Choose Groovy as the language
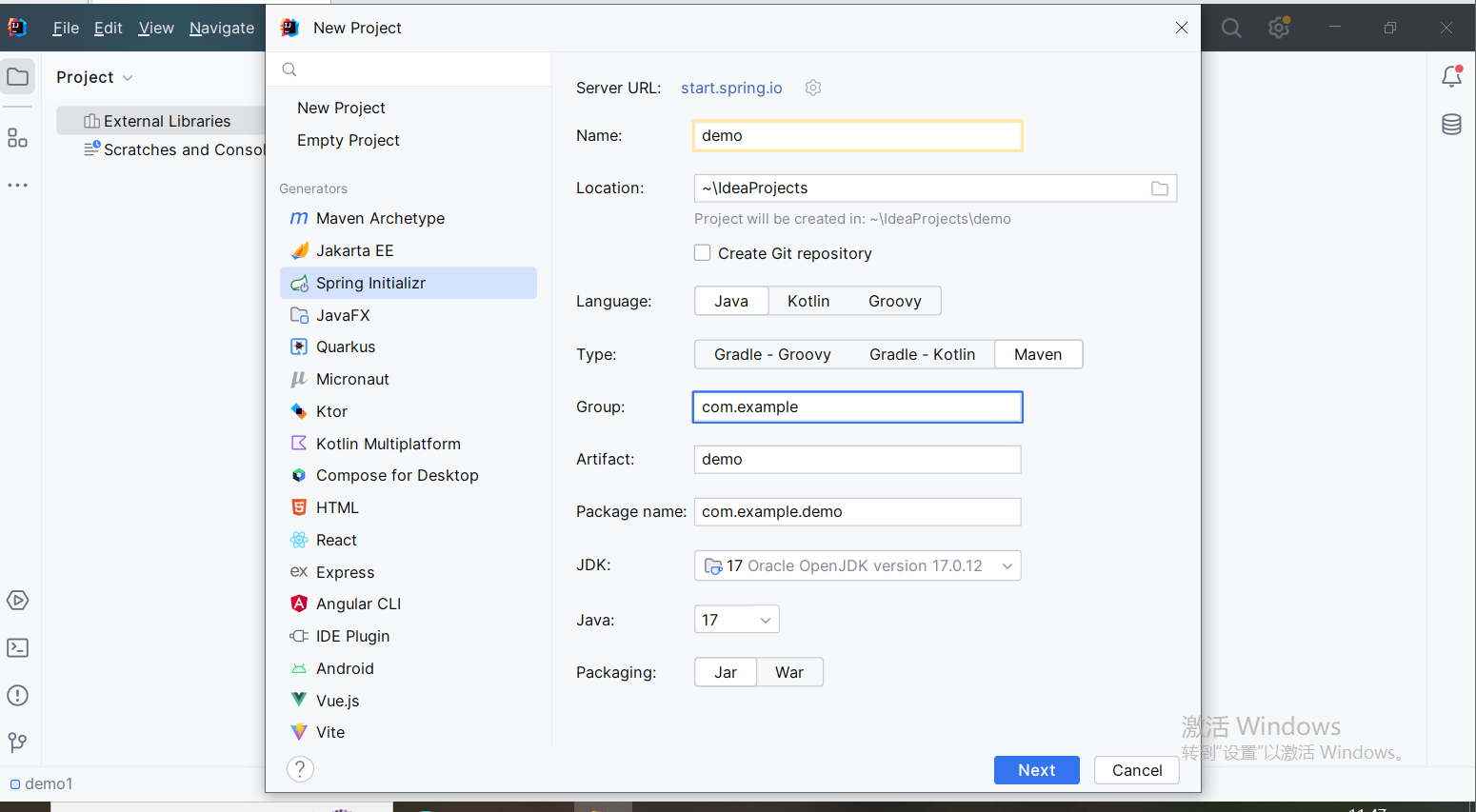The height and width of the screenshot is (812, 1476). point(895,301)
